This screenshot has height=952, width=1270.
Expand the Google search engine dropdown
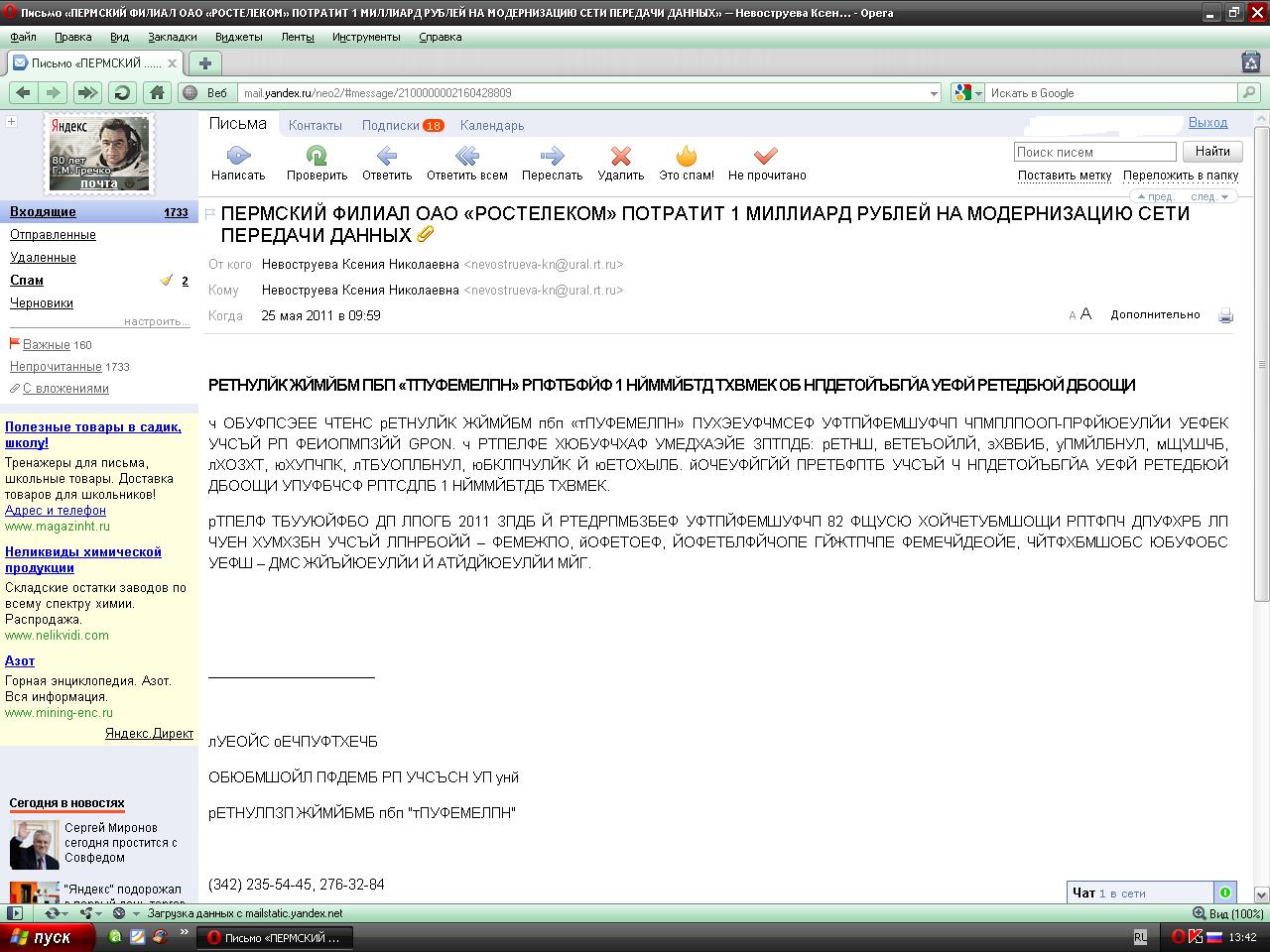tap(978, 93)
